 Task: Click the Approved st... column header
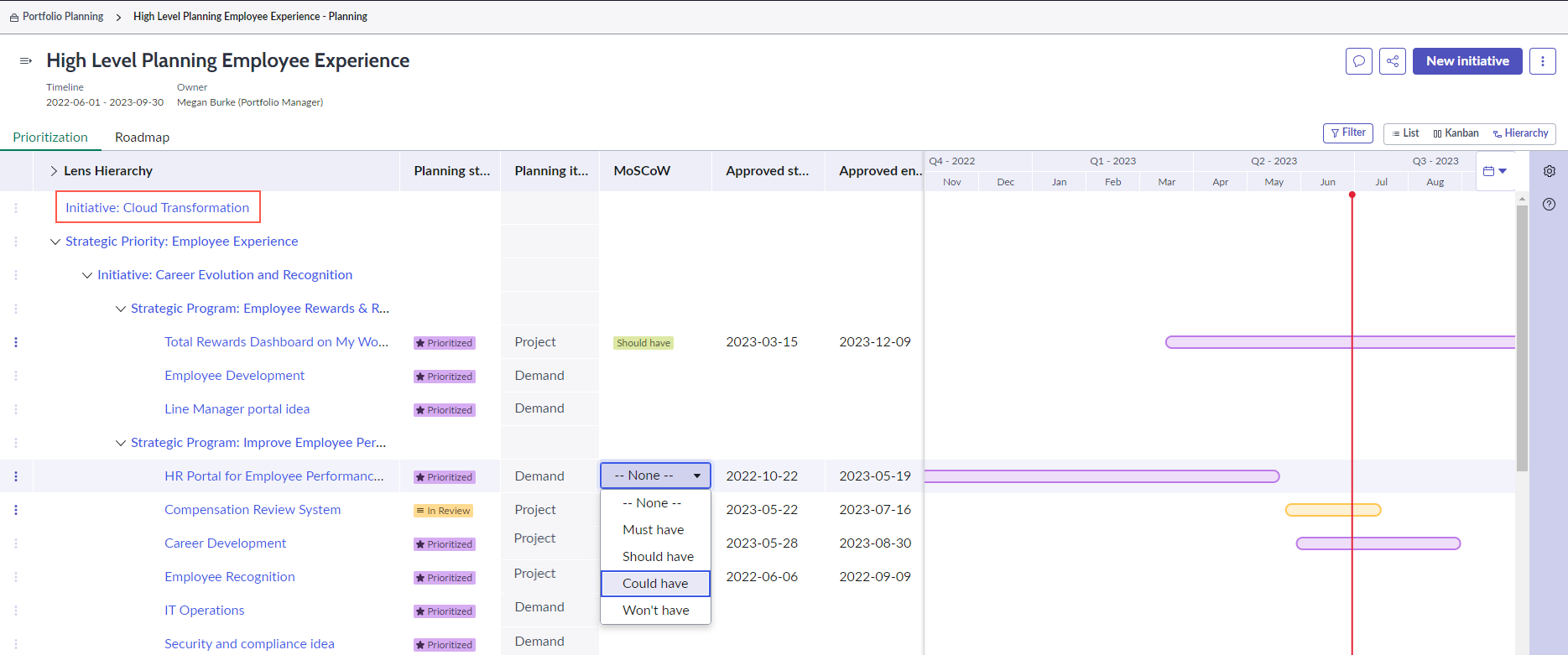767,171
